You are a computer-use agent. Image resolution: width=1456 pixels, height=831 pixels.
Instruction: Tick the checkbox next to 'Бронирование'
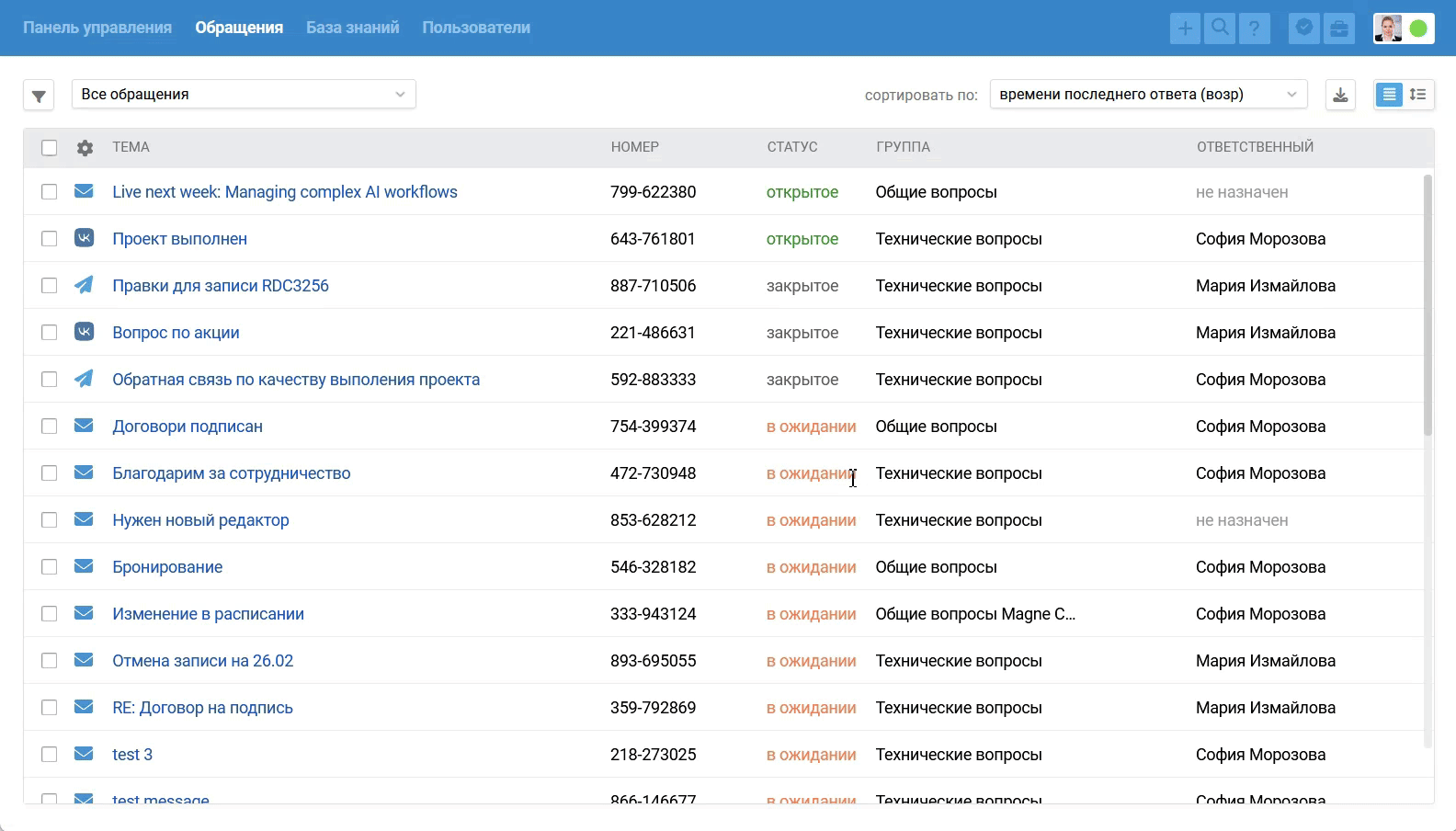coord(50,567)
